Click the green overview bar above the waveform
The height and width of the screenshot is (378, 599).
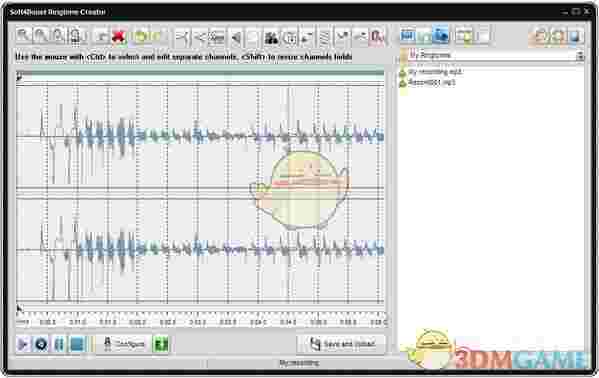pos(200,73)
